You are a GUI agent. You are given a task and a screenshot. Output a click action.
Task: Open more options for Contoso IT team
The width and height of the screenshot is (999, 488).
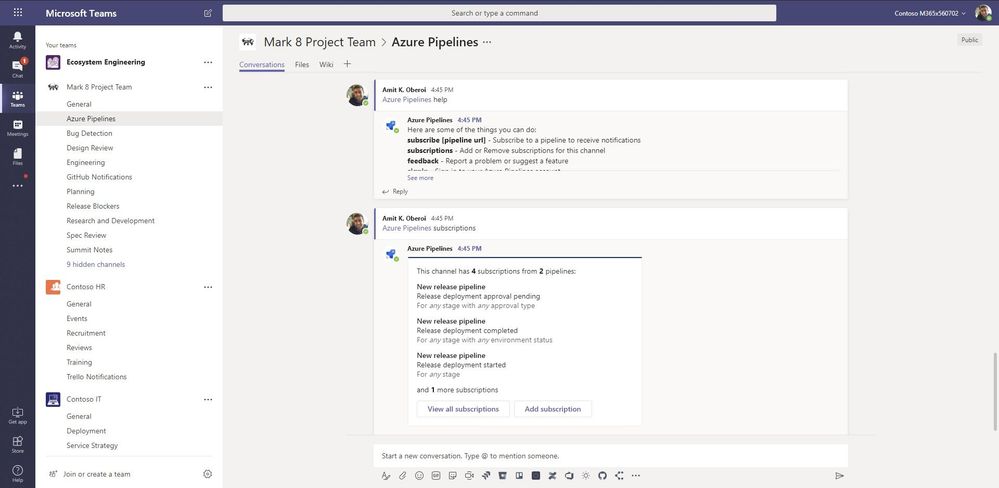208,399
